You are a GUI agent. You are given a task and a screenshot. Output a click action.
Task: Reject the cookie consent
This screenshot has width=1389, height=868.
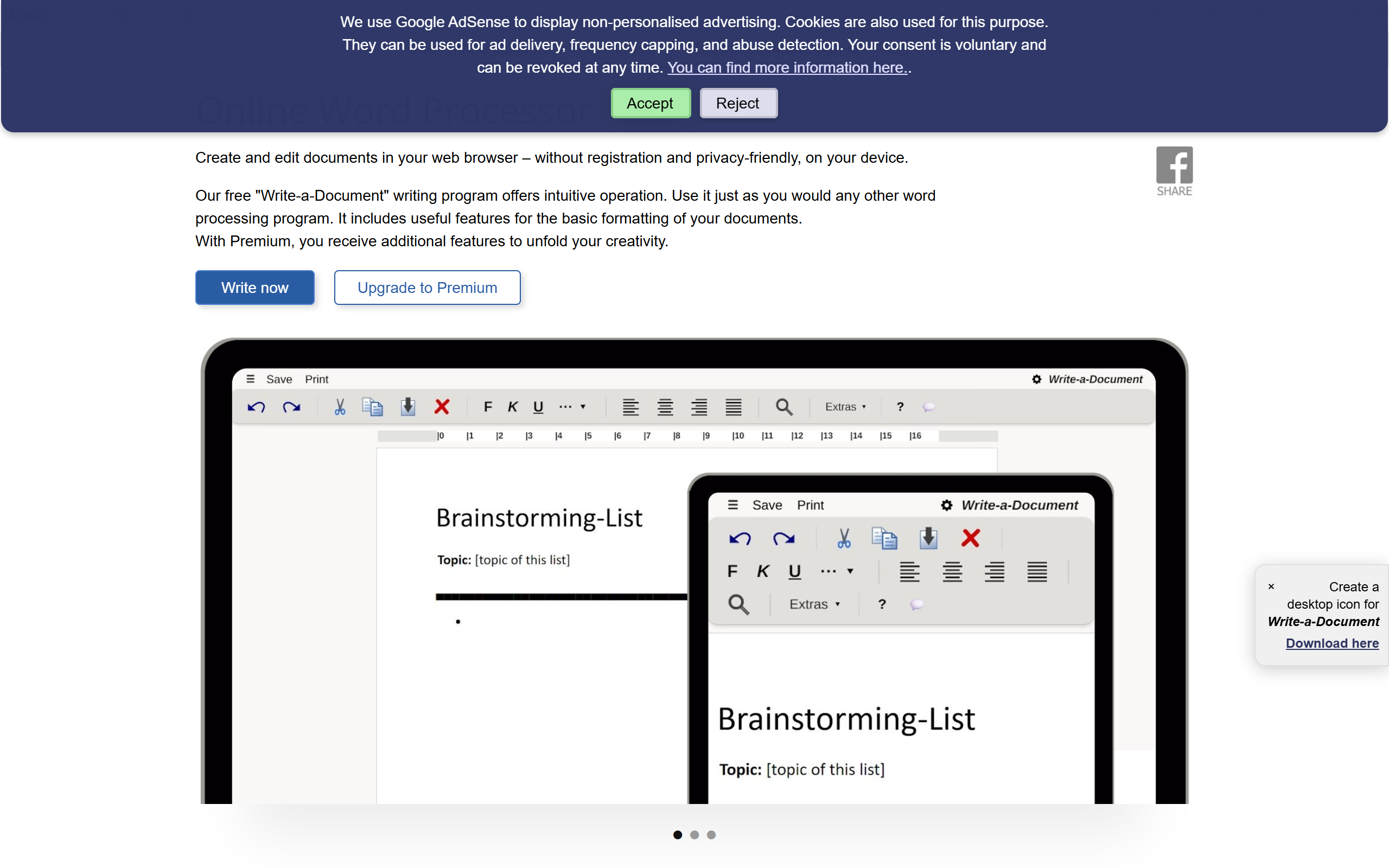[x=738, y=103]
